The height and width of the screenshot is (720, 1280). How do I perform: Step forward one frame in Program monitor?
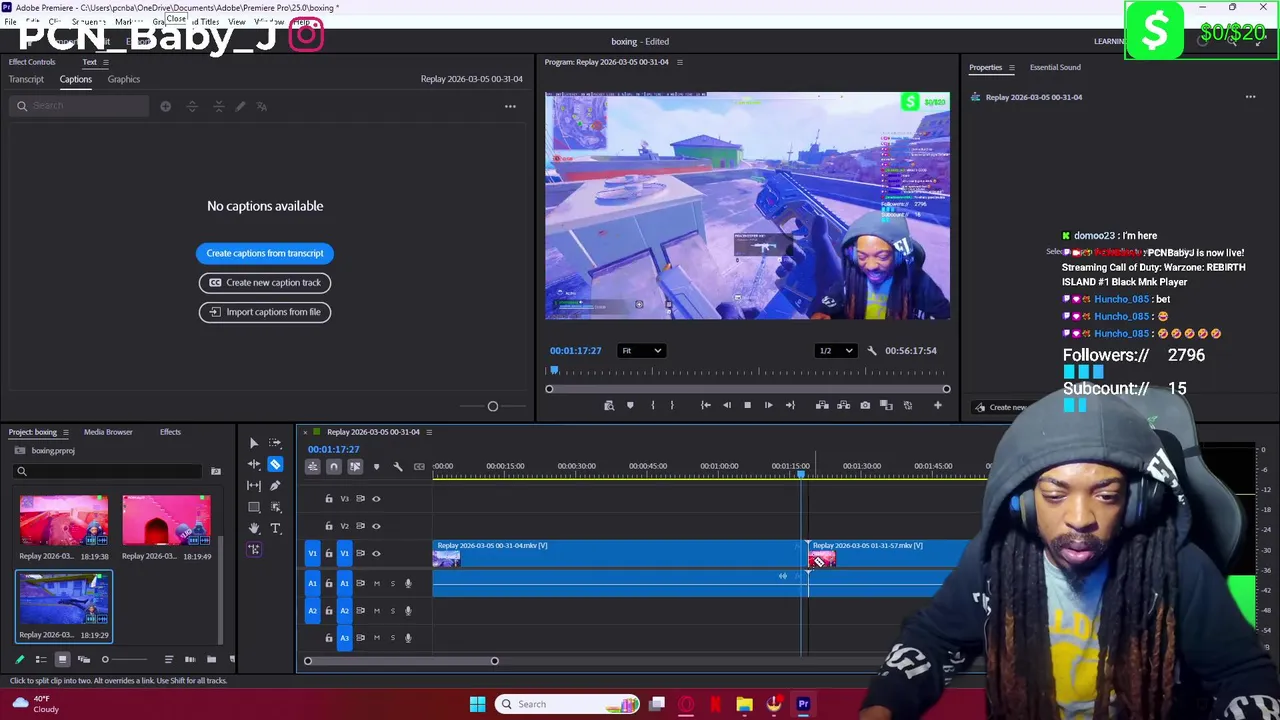[768, 405]
